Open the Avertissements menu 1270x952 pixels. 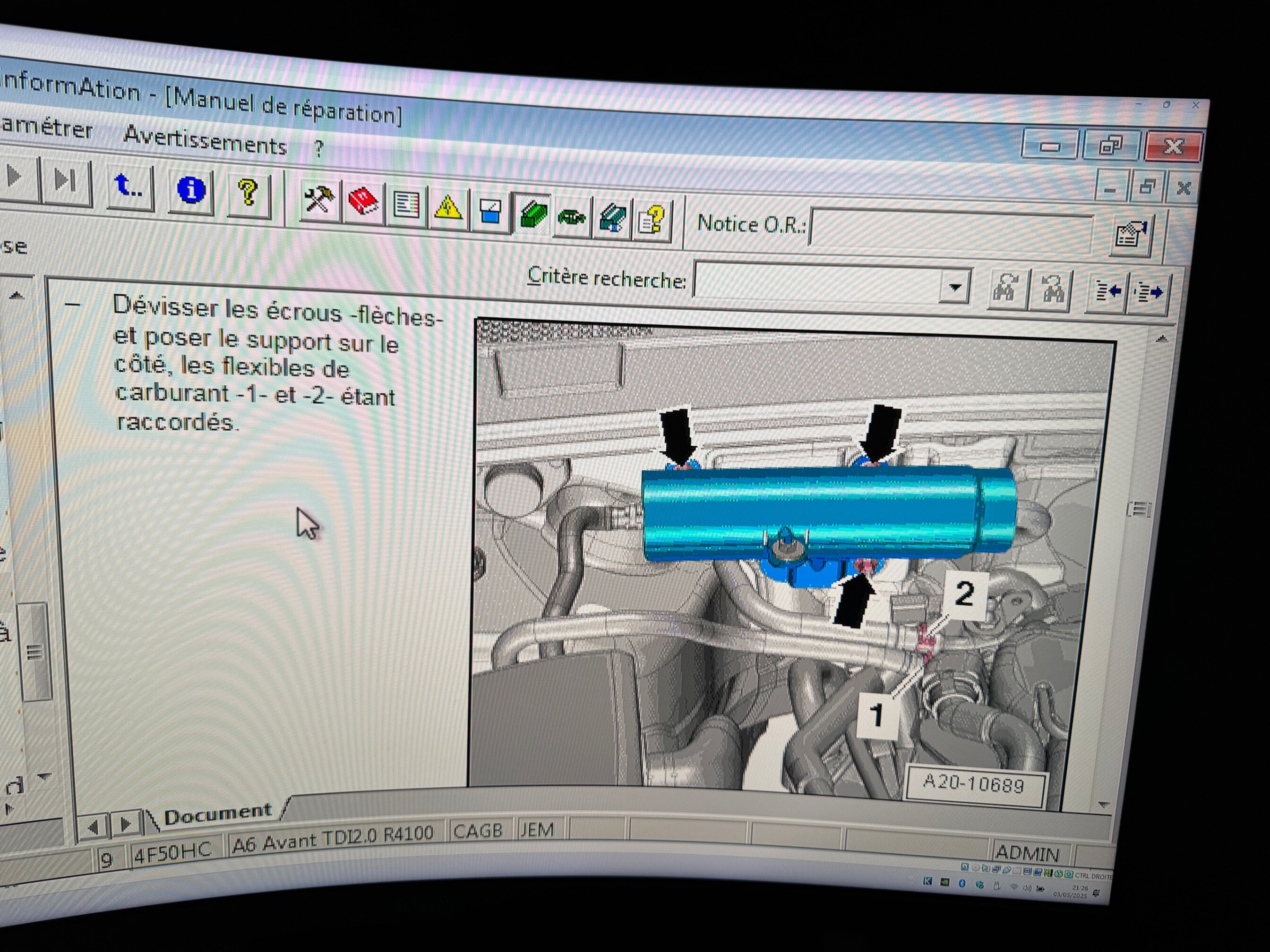point(205,142)
